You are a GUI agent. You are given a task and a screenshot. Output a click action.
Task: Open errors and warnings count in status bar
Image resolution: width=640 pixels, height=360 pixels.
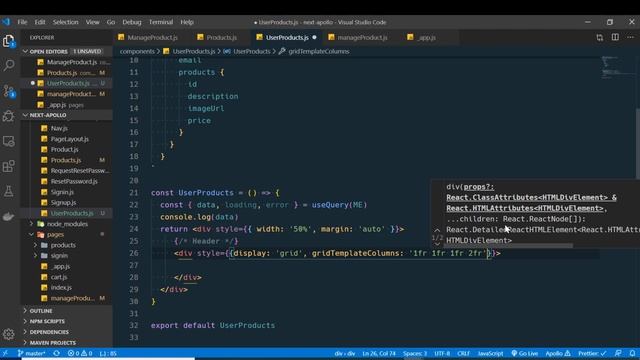(80, 353)
